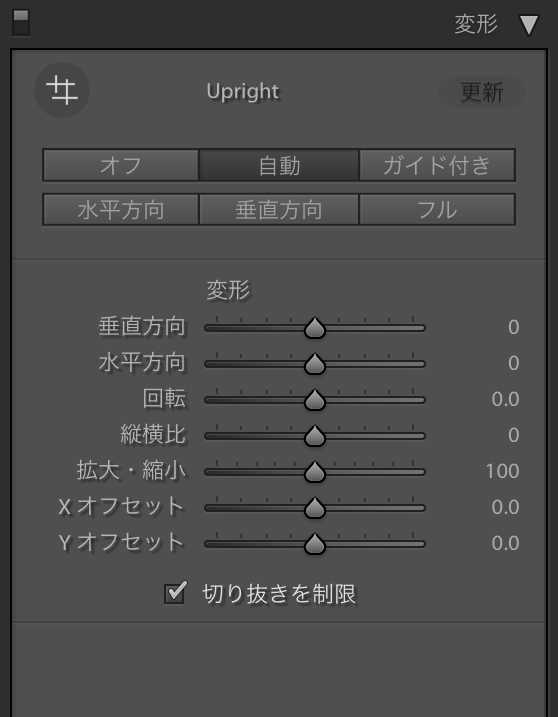558x717 pixels.
Task: Click the 縦横比 slider handle
Action: point(315,436)
